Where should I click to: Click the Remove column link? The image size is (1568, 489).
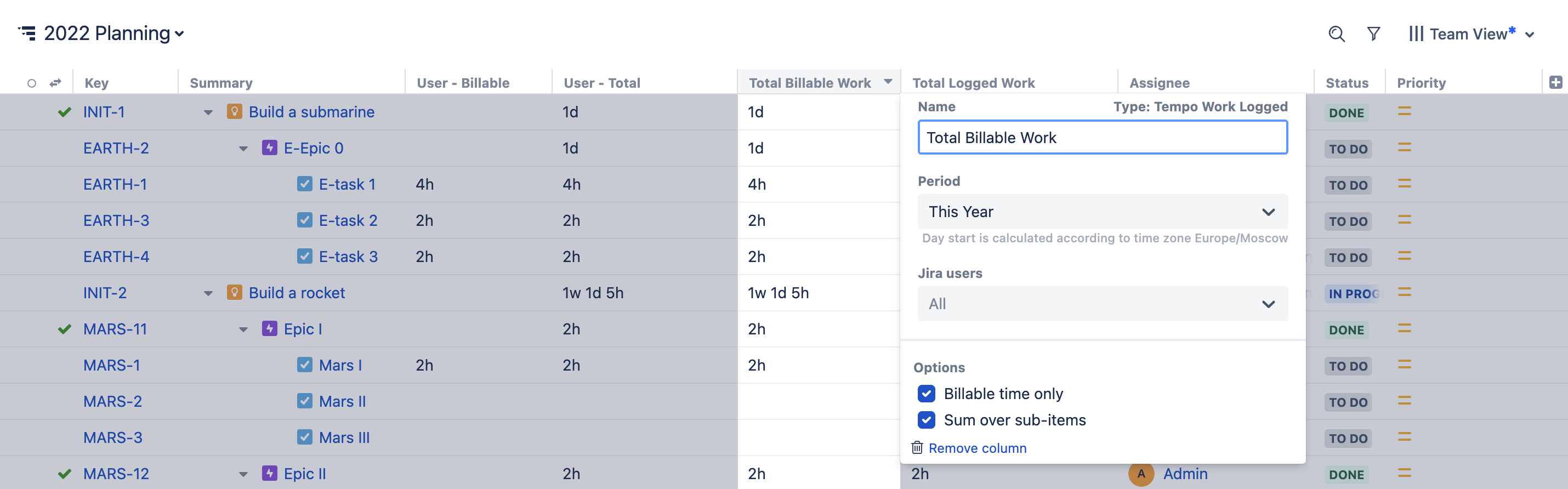(x=978, y=447)
